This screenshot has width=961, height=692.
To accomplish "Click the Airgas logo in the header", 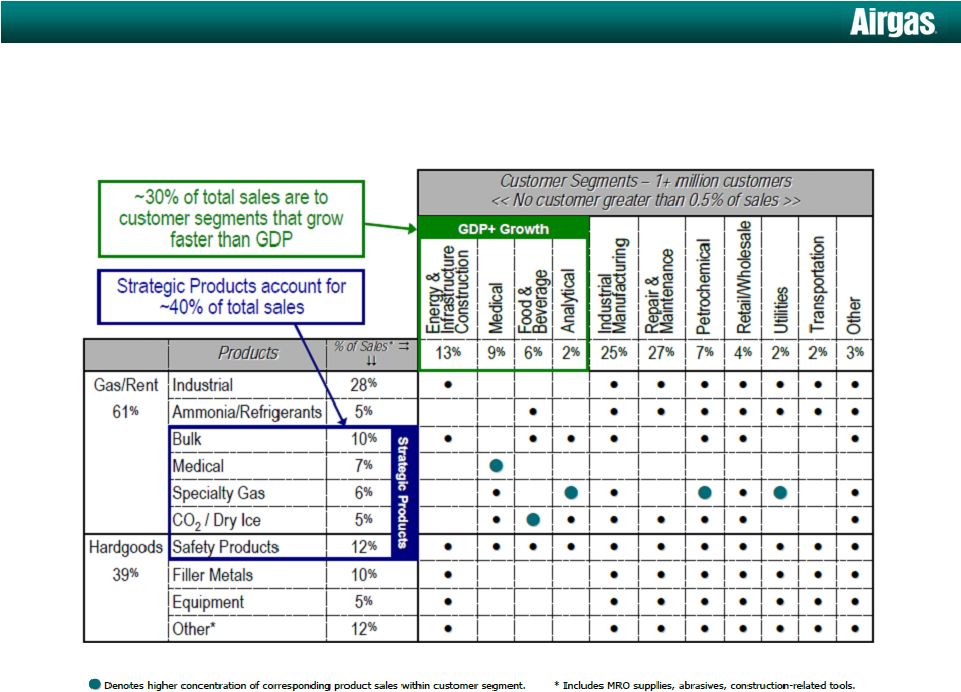I will (x=892, y=23).
